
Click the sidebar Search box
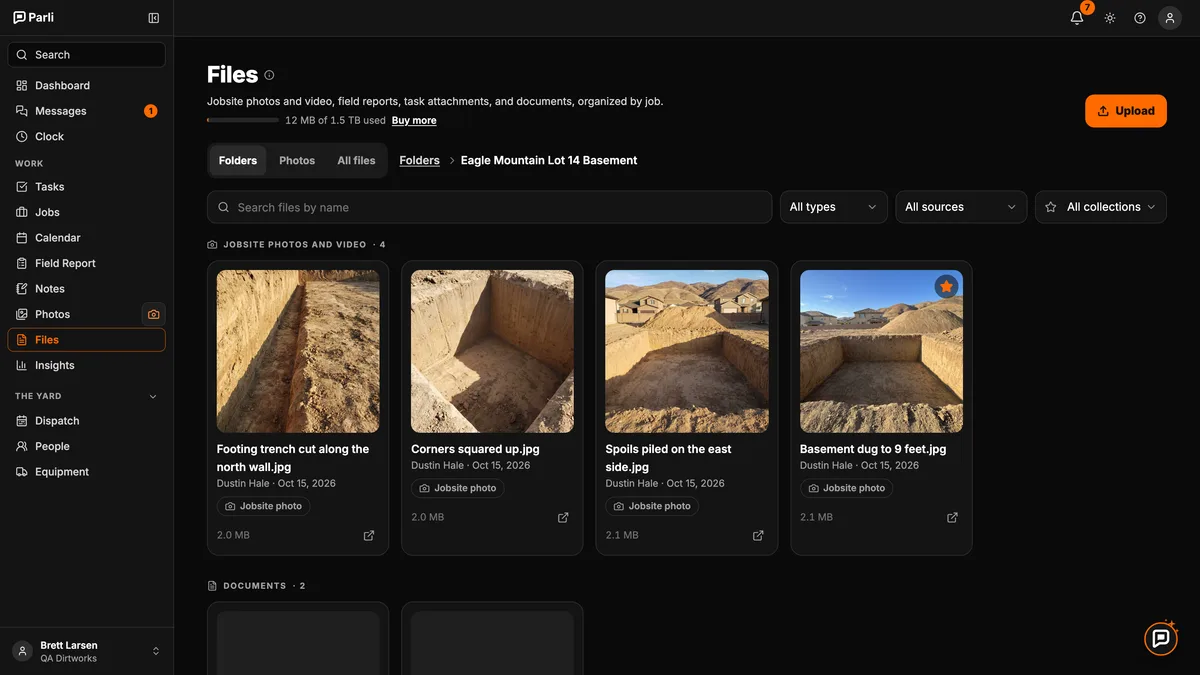click(86, 55)
